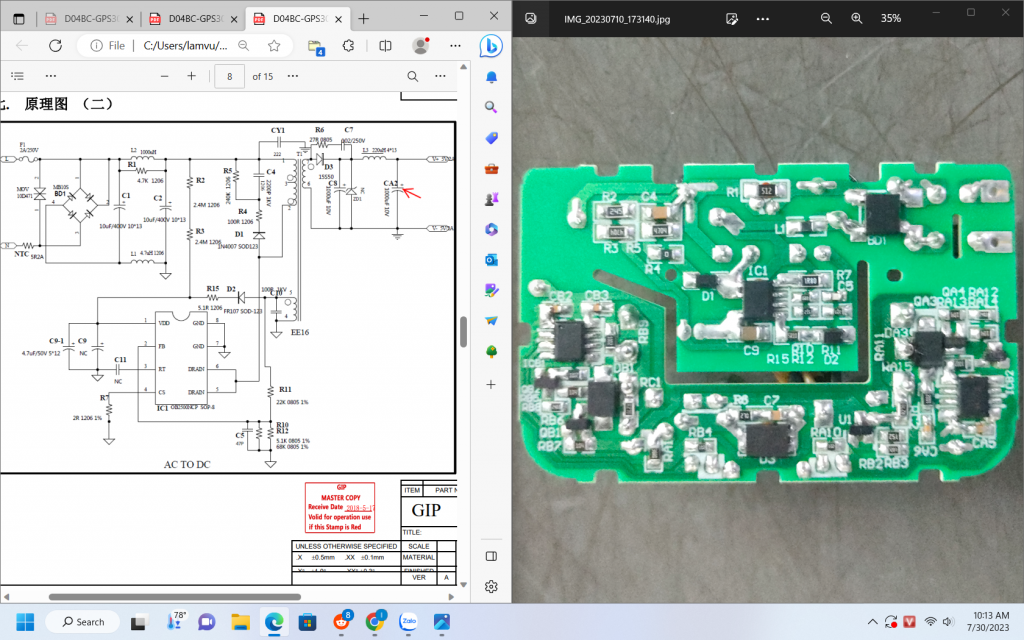This screenshot has height=640, width=1024.
Task: Open Bing Chat from the Edge sidebar
Action: [491, 45]
